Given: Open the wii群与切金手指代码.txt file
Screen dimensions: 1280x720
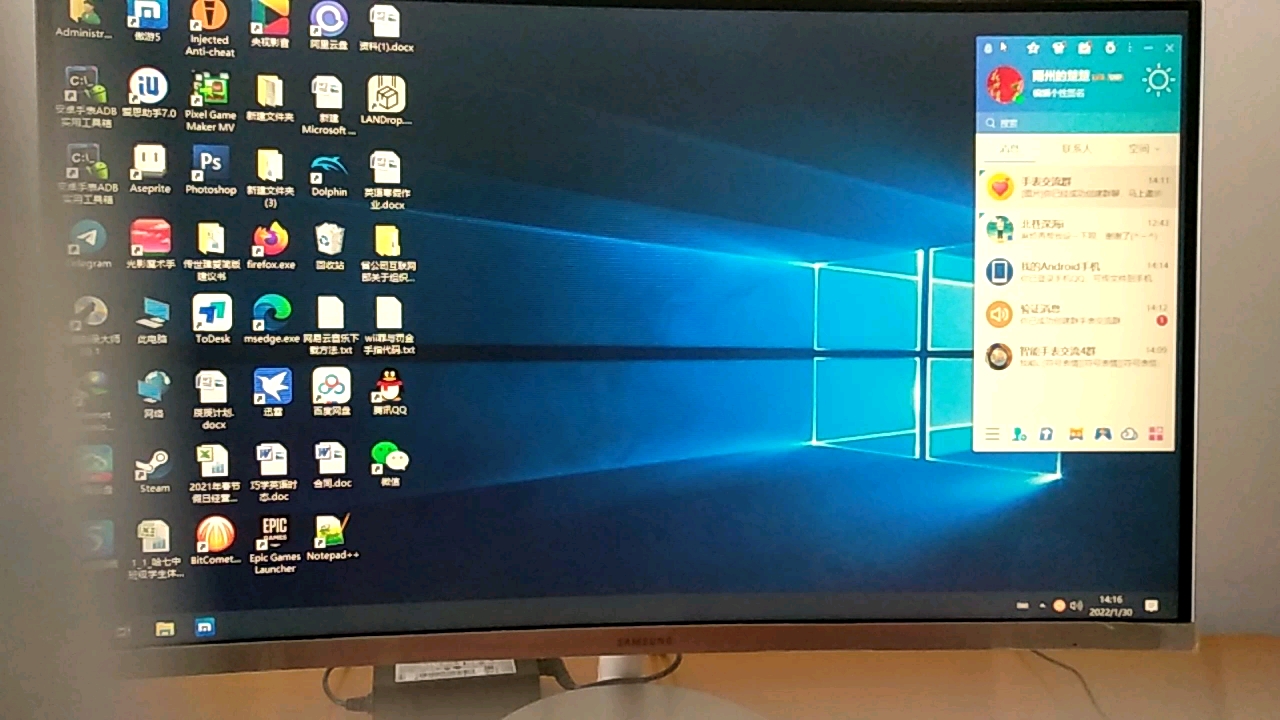Looking at the screenshot, I should pyautogui.click(x=389, y=325).
